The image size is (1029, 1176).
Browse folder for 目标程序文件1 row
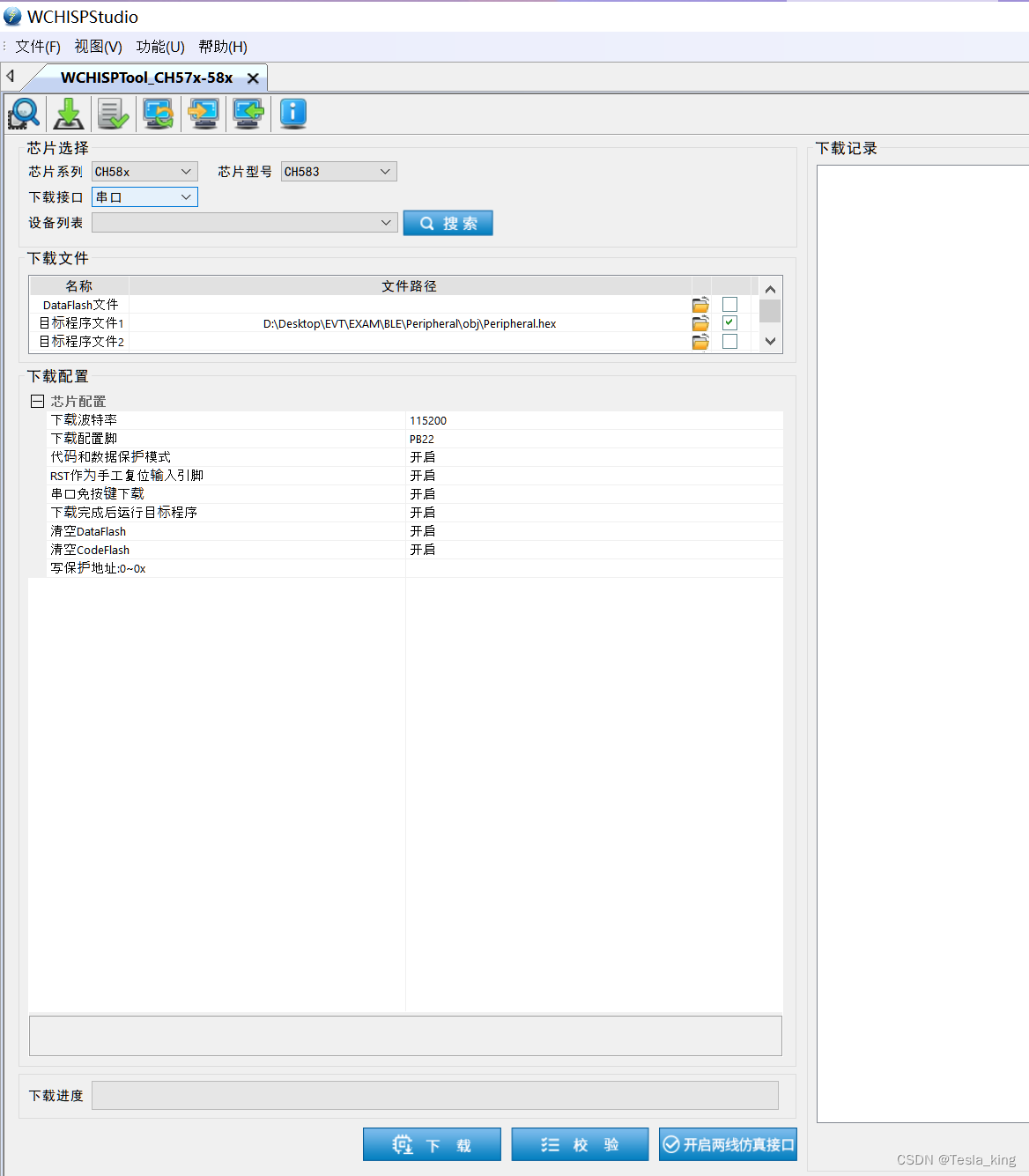[700, 323]
